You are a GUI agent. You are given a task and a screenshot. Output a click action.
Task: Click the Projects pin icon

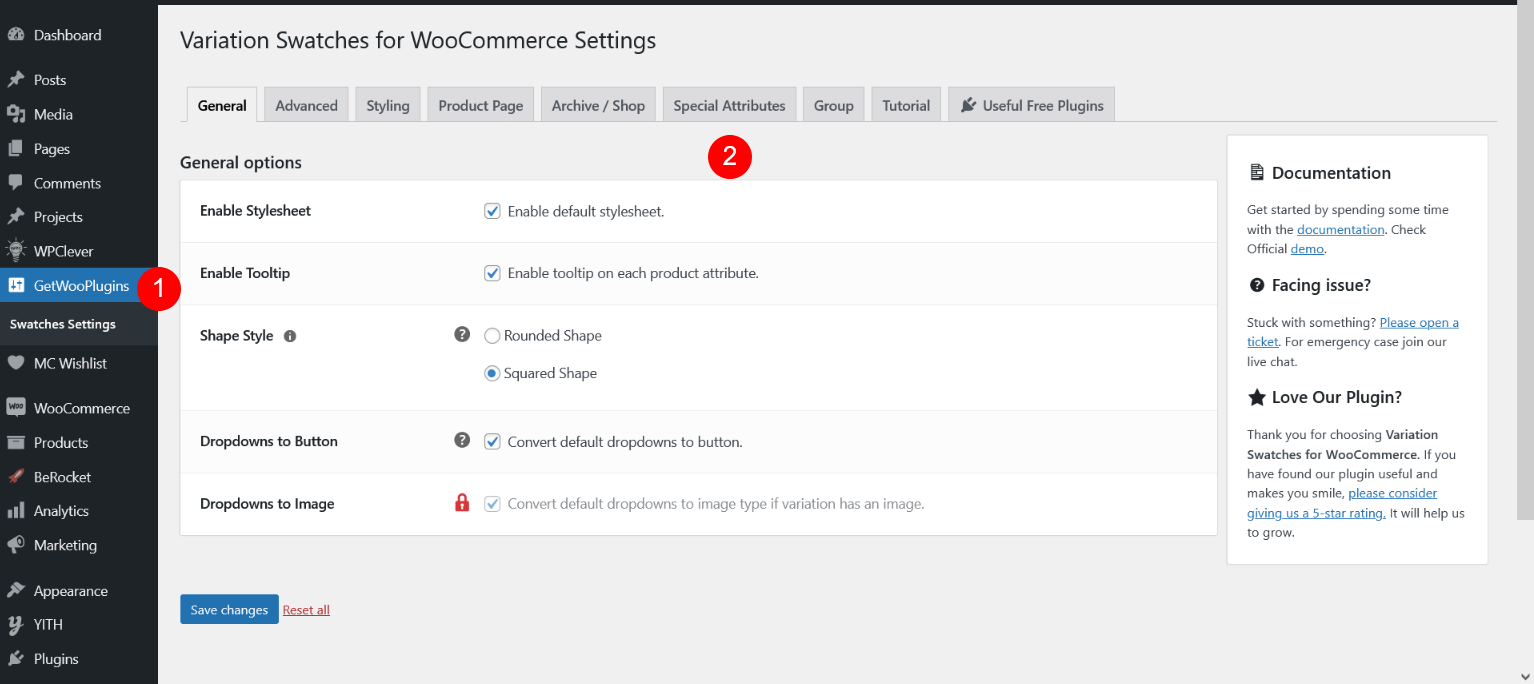(16, 217)
